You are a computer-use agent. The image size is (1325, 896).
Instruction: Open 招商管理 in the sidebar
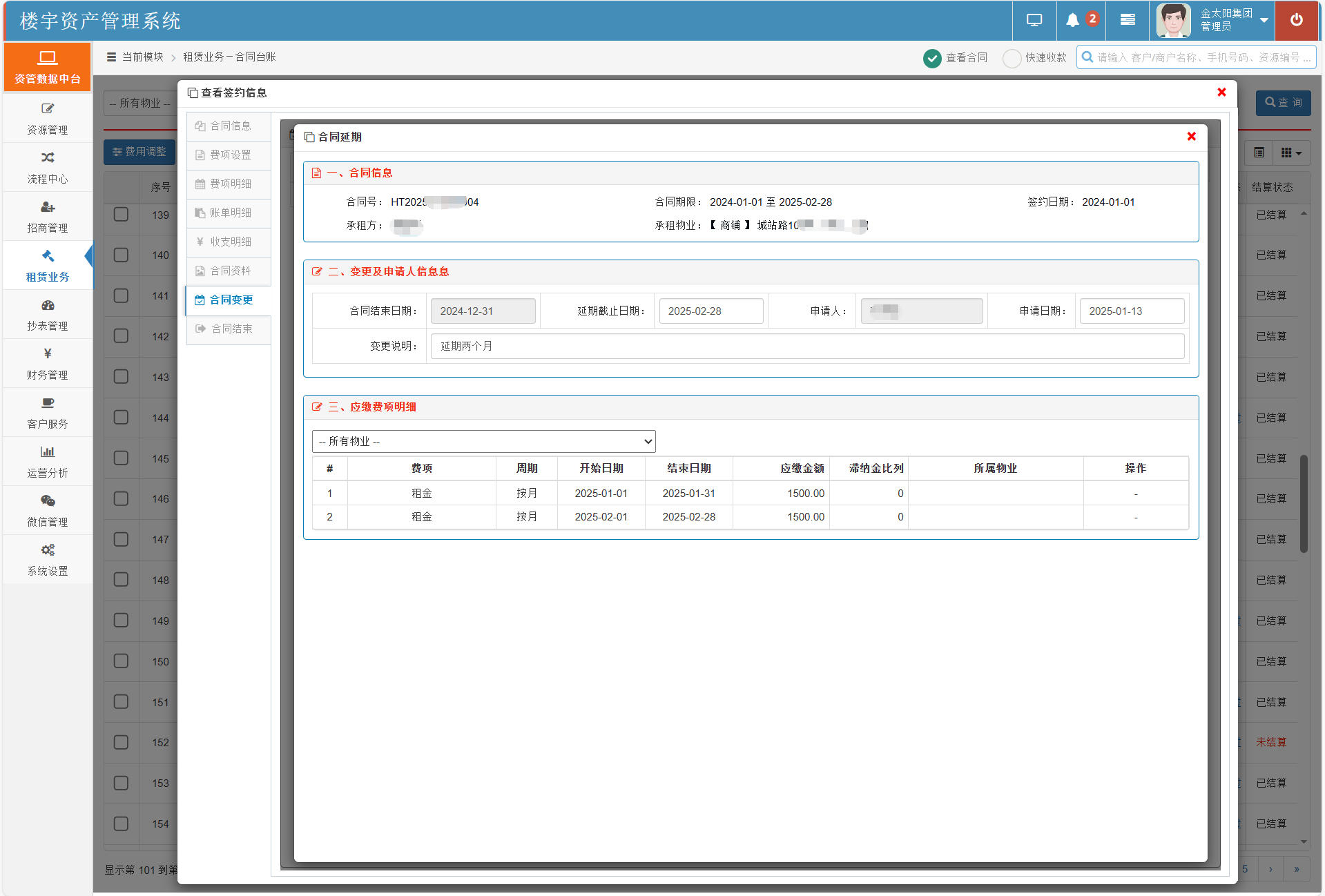point(48,217)
